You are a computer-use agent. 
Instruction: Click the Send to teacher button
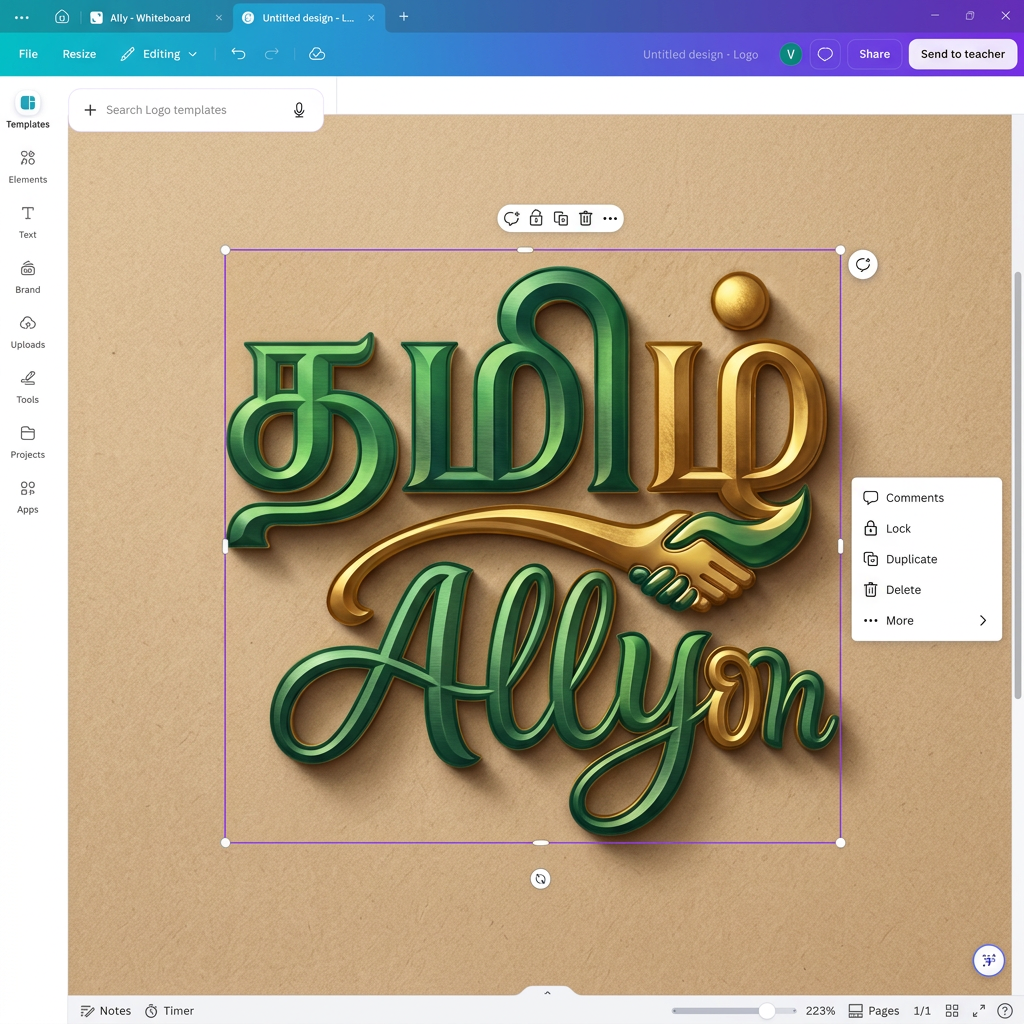pyautogui.click(x=963, y=54)
